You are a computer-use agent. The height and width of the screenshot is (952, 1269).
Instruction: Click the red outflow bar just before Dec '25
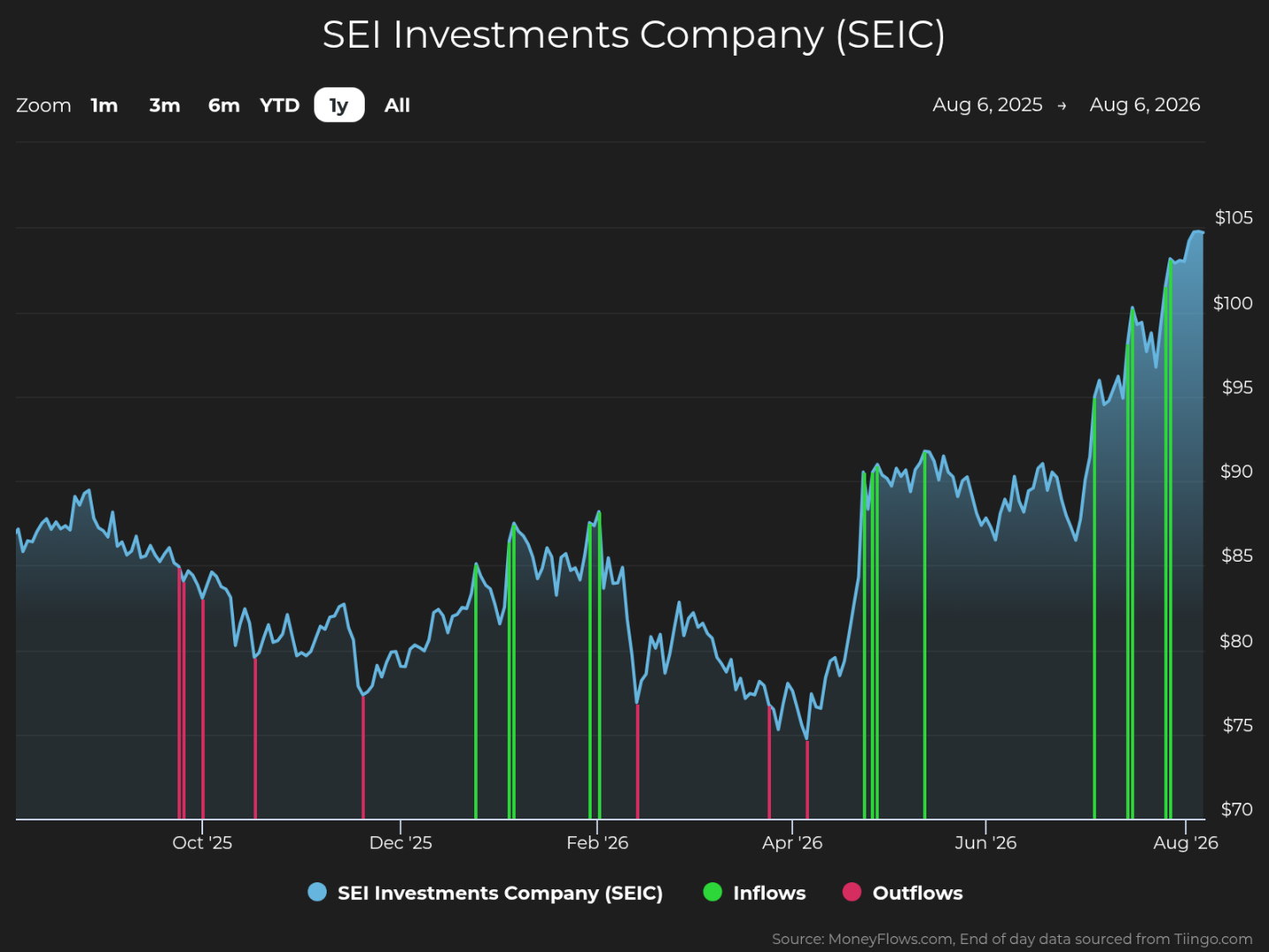point(363,758)
